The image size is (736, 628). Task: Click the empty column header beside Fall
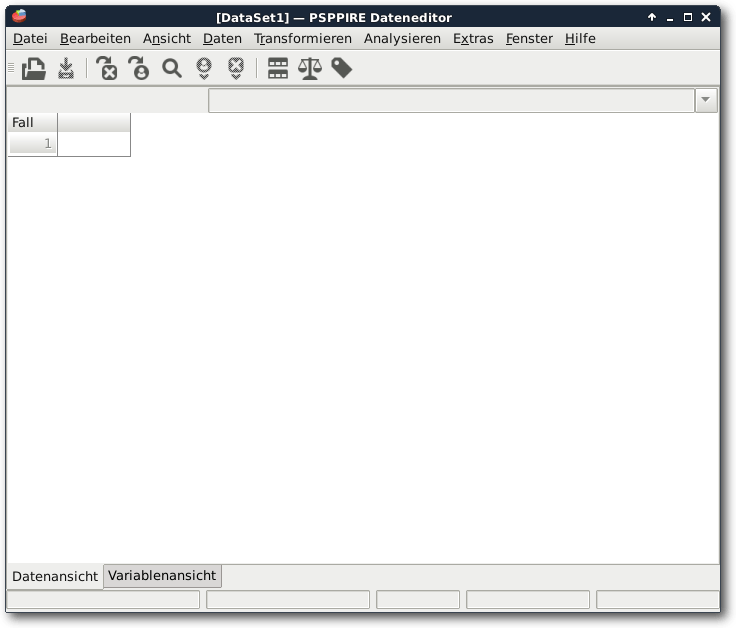tap(93, 123)
